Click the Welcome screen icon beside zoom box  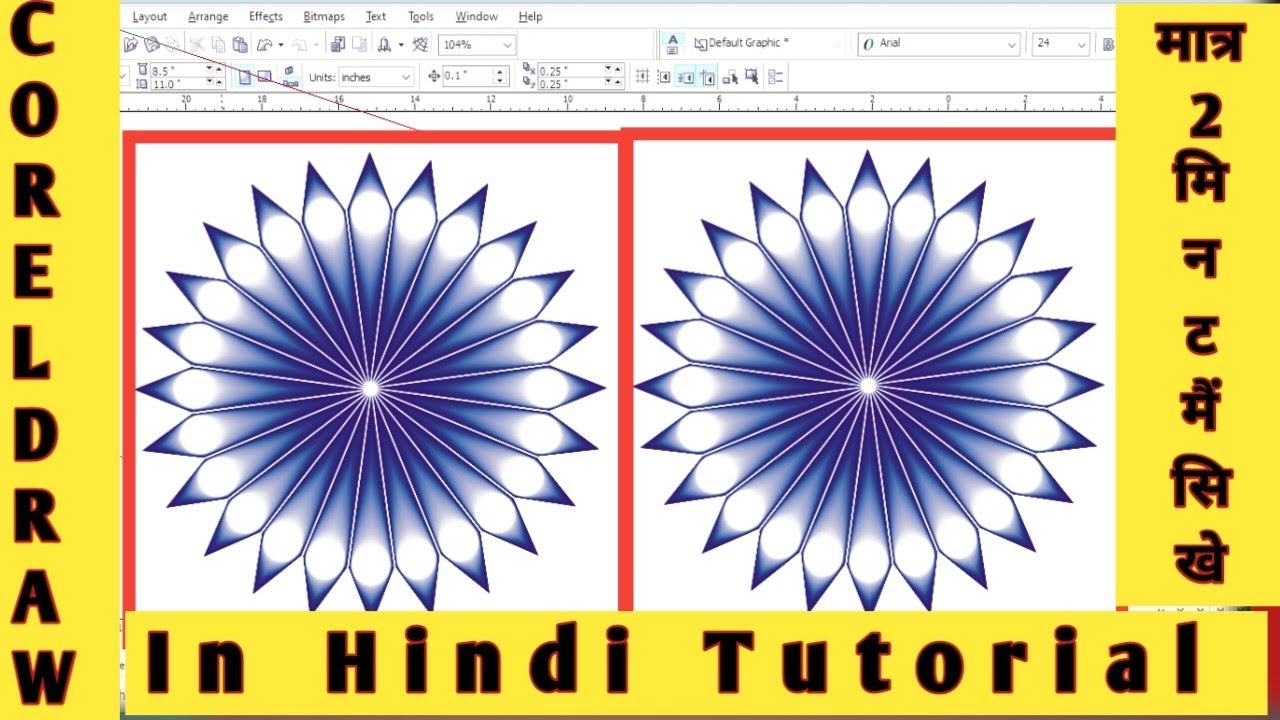coord(421,44)
